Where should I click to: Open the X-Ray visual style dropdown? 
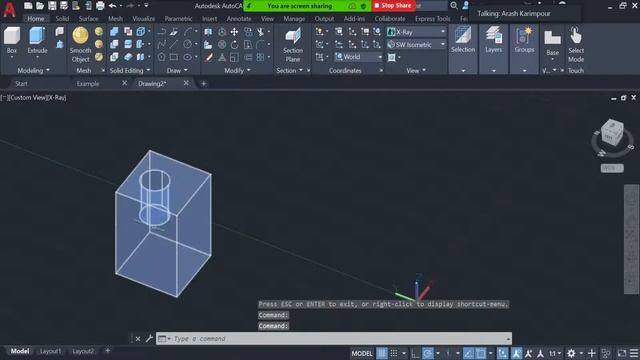tap(416, 32)
